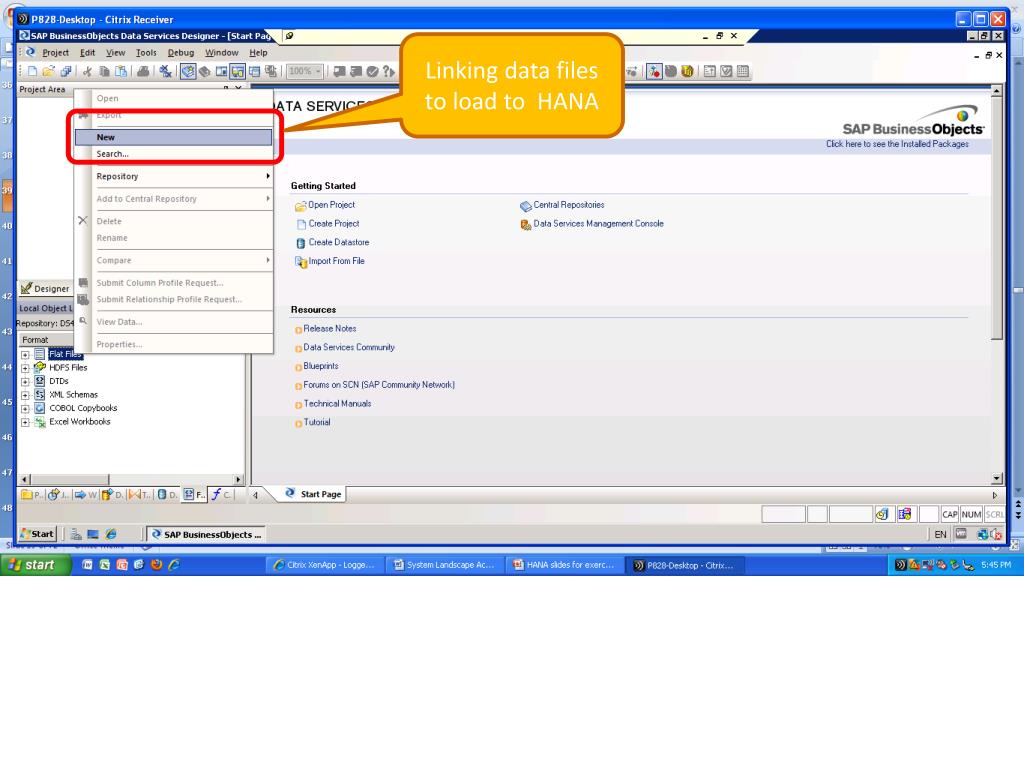Switch to the Datastores library tab
The width and height of the screenshot is (1024, 768).
point(167,495)
